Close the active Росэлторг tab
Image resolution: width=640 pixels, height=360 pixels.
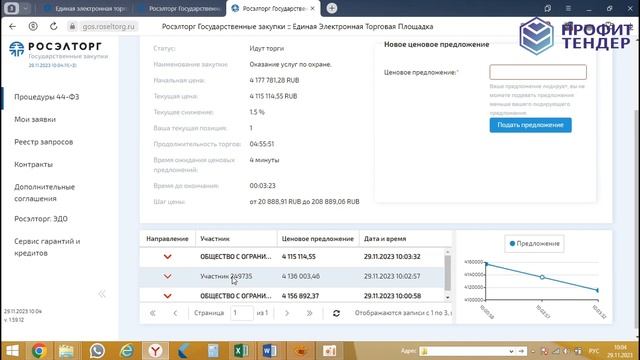pos(313,8)
